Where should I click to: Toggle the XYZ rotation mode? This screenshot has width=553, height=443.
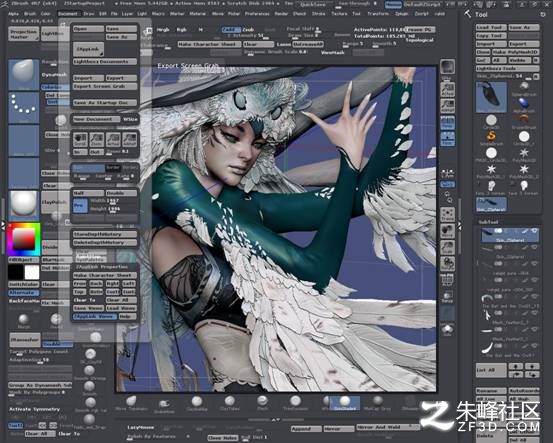pyautogui.click(x=448, y=184)
